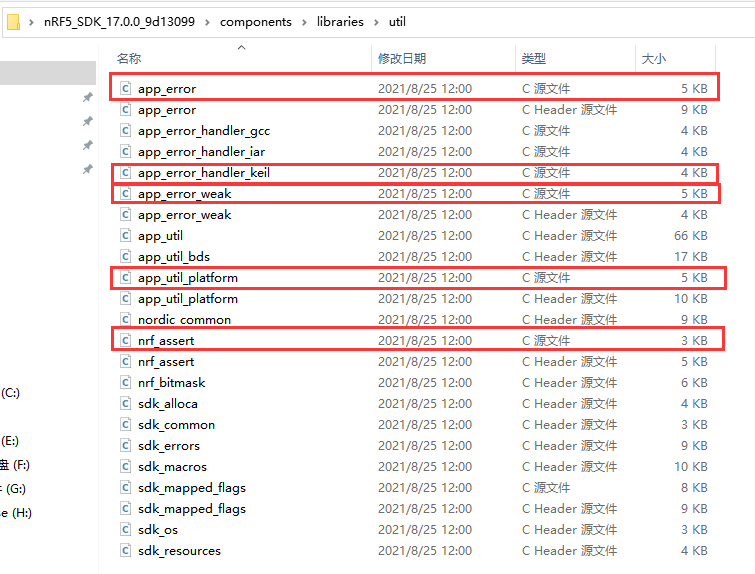Open the (G:) drive in the sidebar
755x574 pixels.
tap(13, 489)
